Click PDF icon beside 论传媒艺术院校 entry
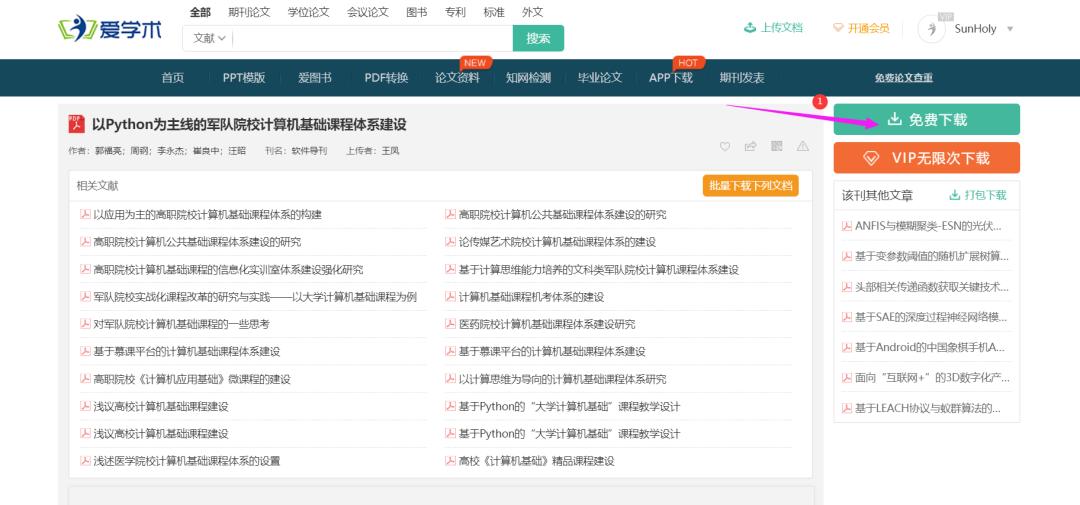 (450, 242)
